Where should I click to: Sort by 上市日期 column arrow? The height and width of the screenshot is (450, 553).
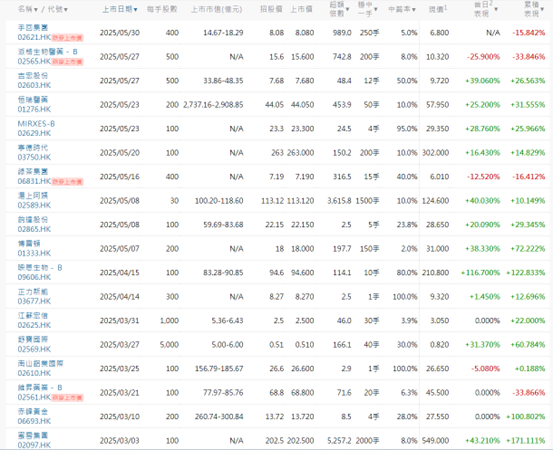135,10
